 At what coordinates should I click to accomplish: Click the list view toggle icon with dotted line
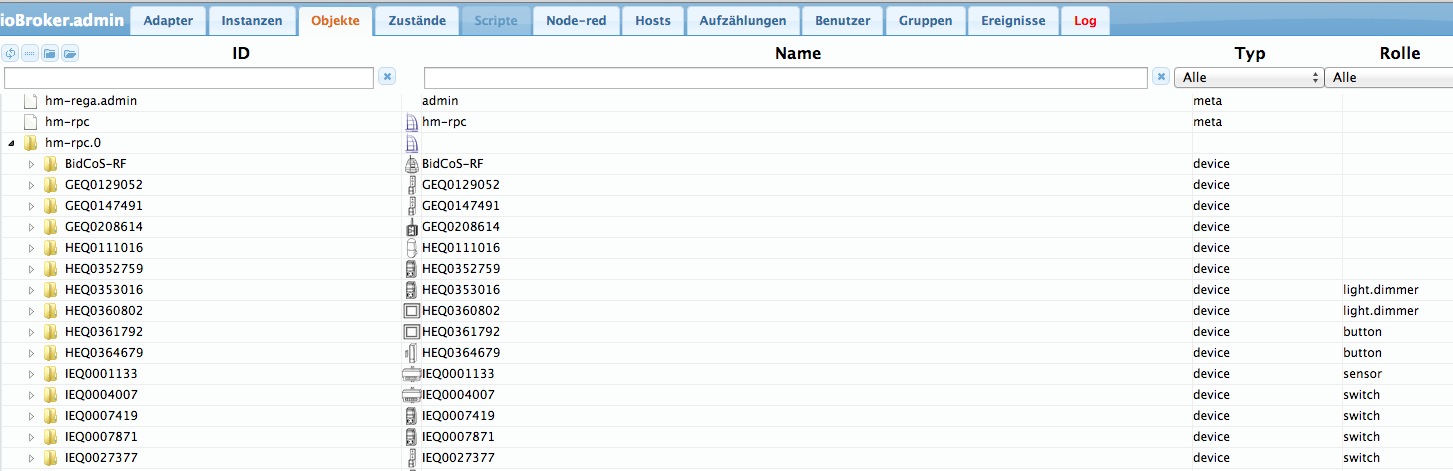pyautogui.click(x=30, y=54)
